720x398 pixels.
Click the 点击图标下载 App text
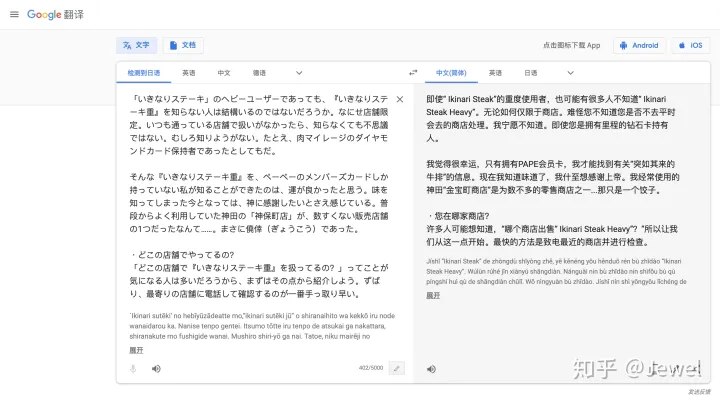click(x=572, y=45)
